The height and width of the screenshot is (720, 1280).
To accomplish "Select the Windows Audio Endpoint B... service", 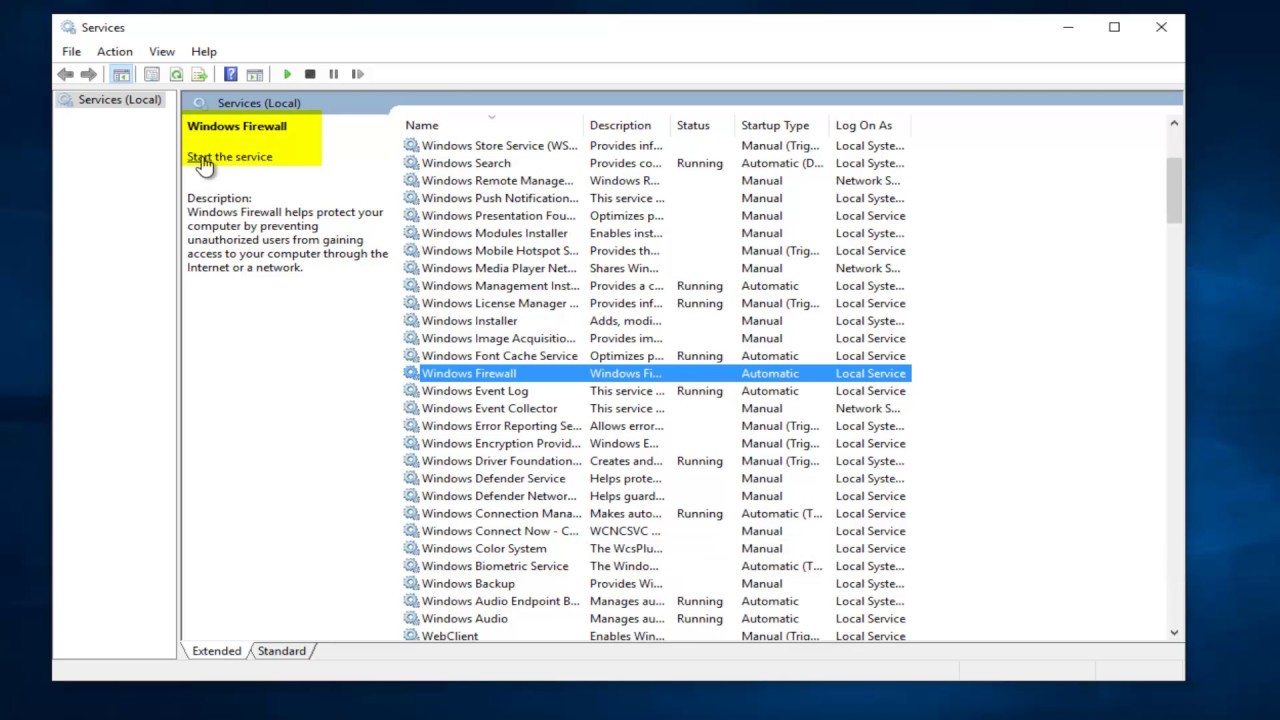I will coord(656,601).
